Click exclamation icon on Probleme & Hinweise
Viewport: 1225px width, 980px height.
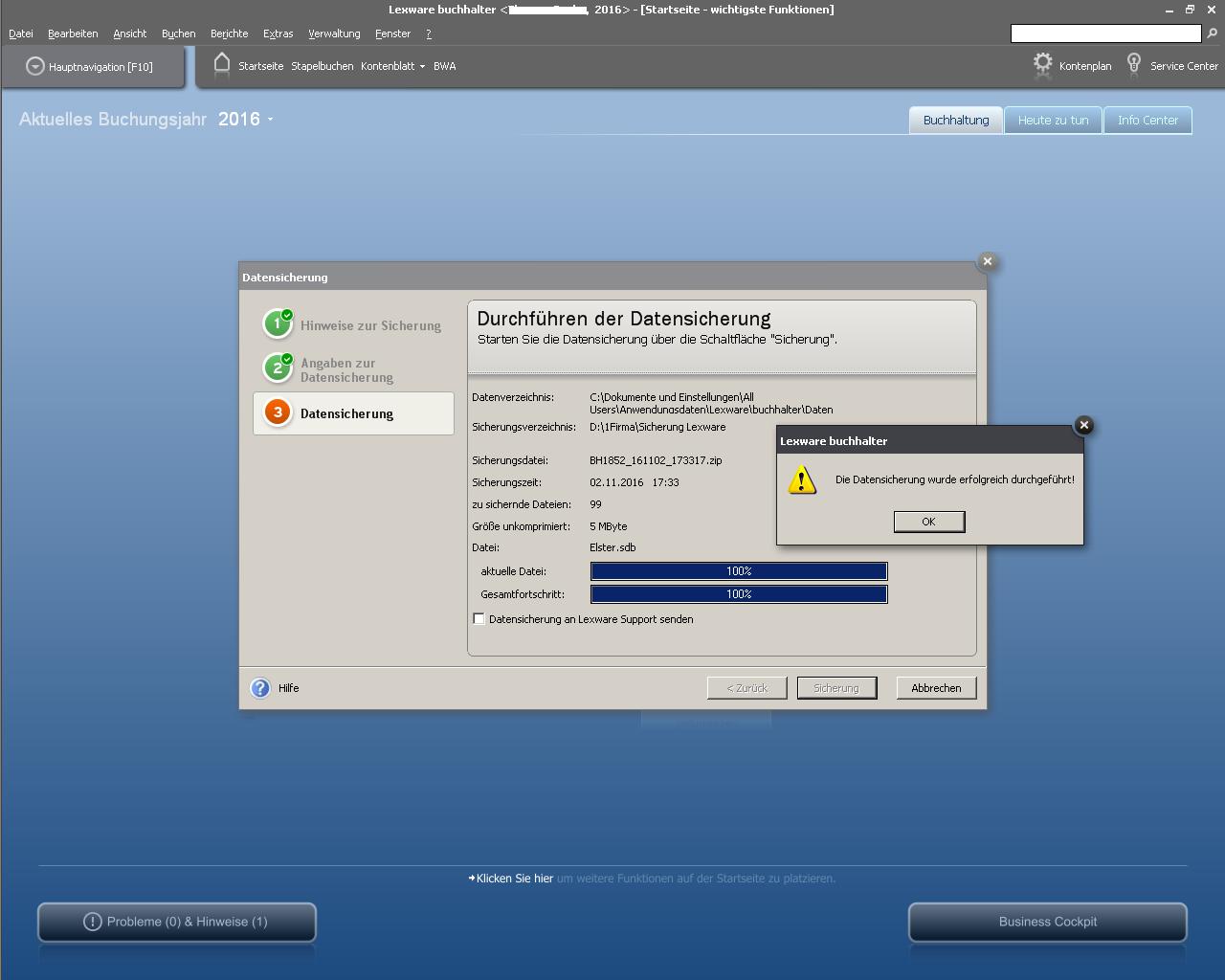92,922
